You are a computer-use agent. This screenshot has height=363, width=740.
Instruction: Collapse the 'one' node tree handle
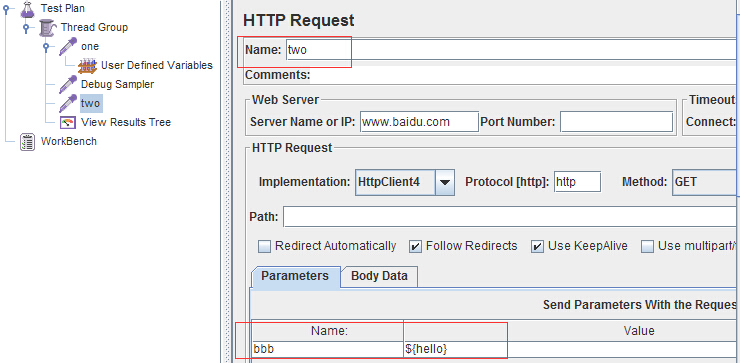[46, 46]
